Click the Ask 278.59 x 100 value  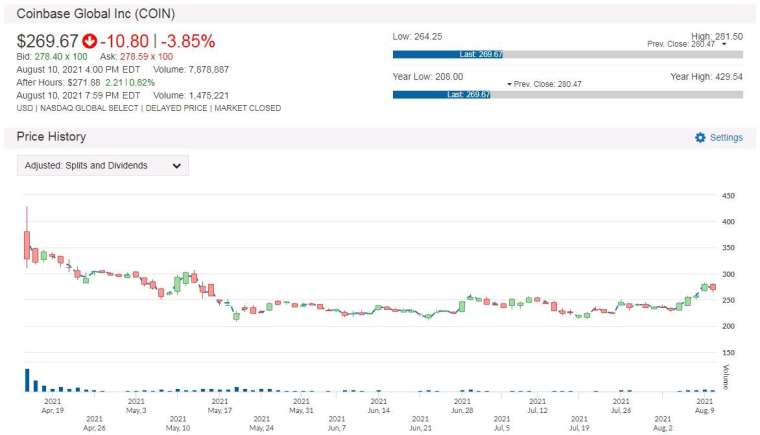(x=146, y=57)
